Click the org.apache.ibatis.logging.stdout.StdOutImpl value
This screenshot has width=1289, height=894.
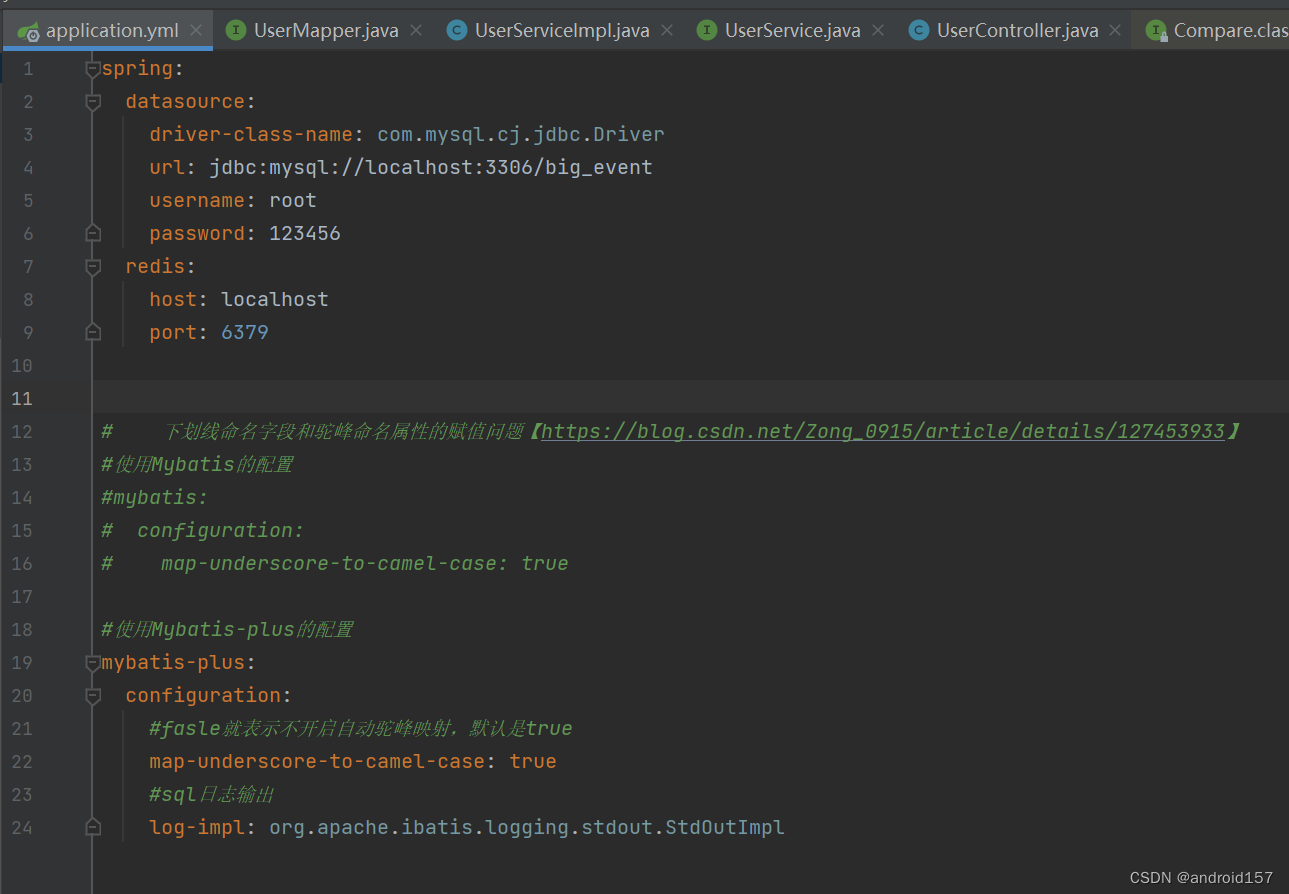(x=527, y=827)
